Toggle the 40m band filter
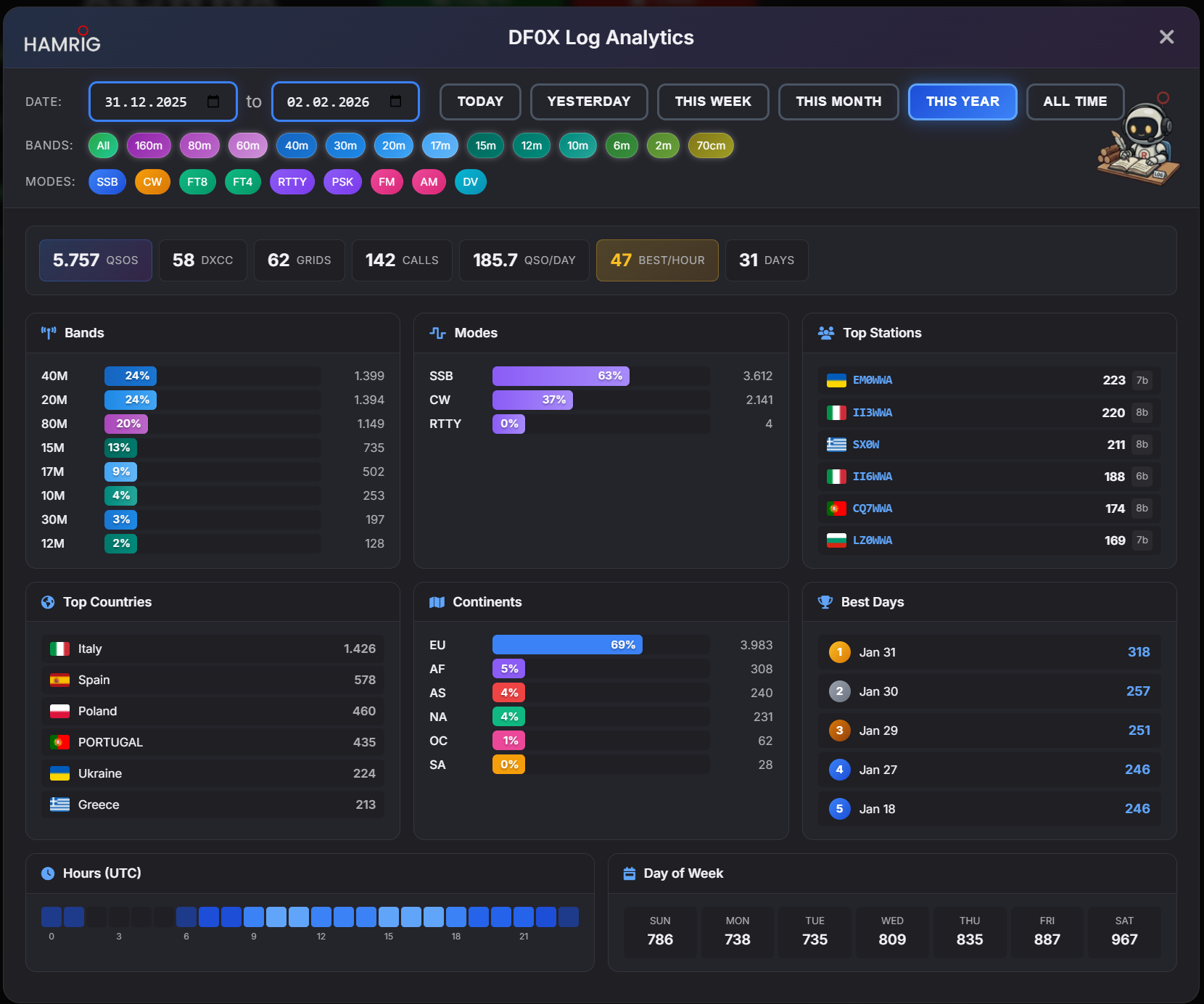Screen dimensions: 1204x1004 (296, 146)
